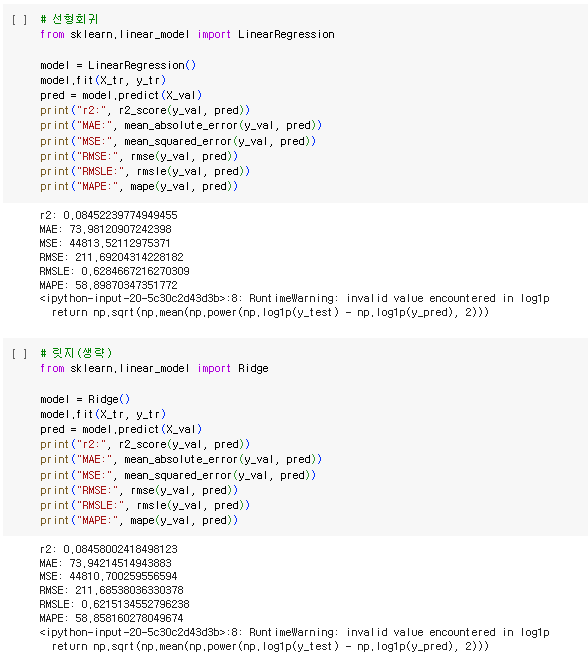
Task: Click the mean_squared_error print line in Ridge cell
Action: (x=178, y=475)
